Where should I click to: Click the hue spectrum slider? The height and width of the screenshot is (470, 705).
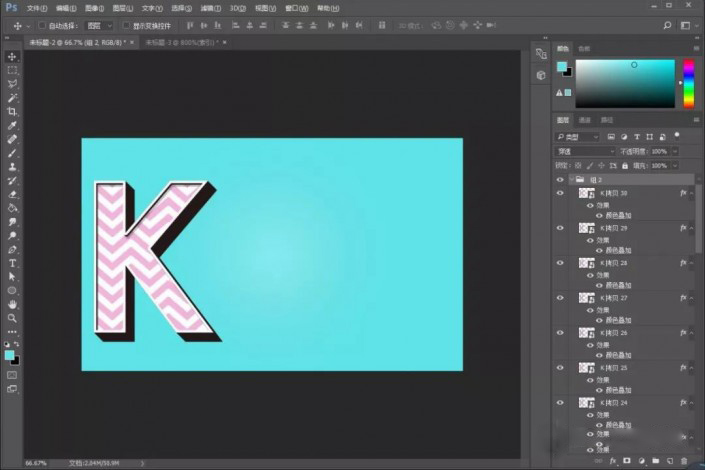point(689,84)
